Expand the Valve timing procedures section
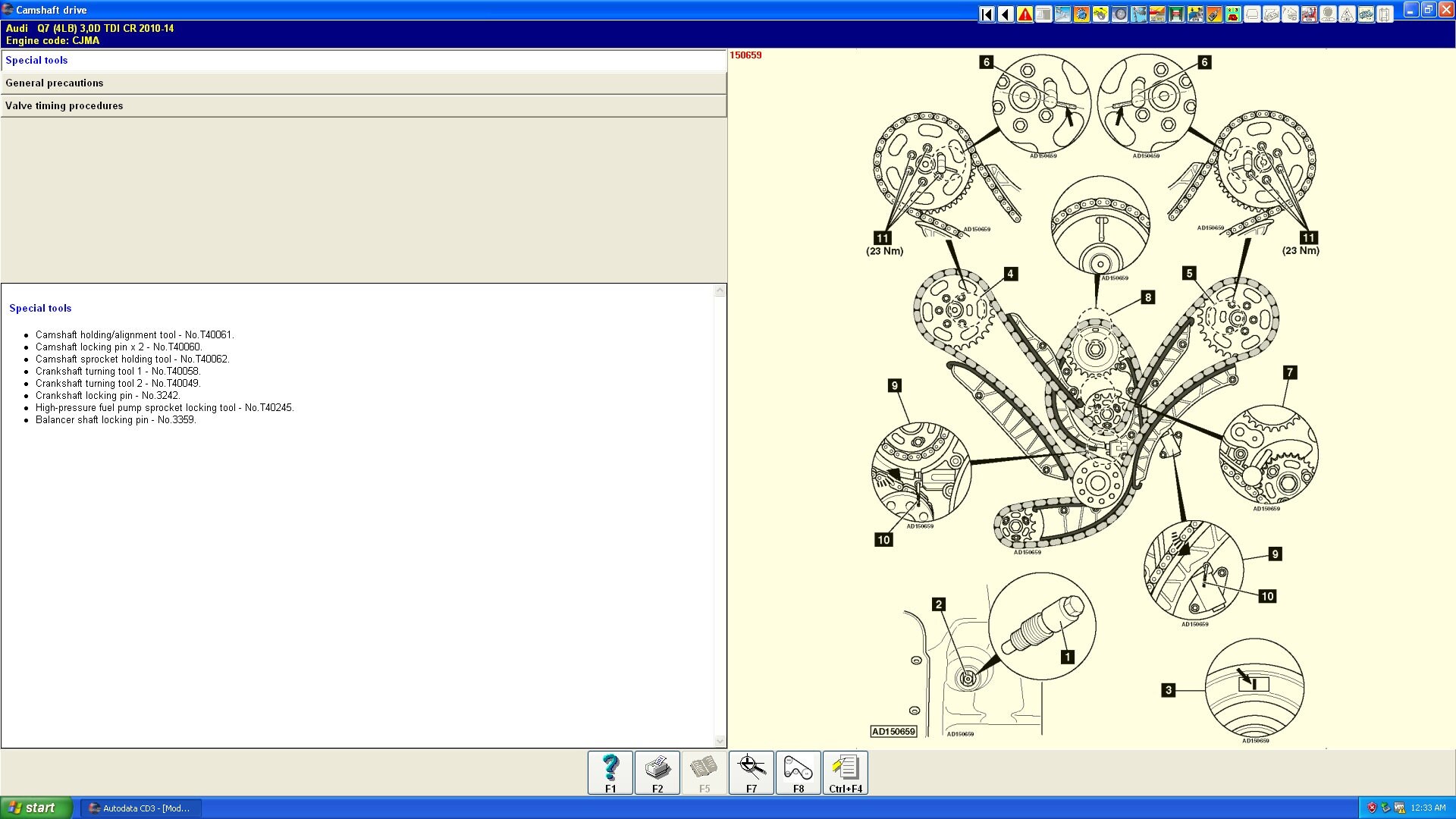This screenshot has width=1456, height=819. [x=364, y=106]
